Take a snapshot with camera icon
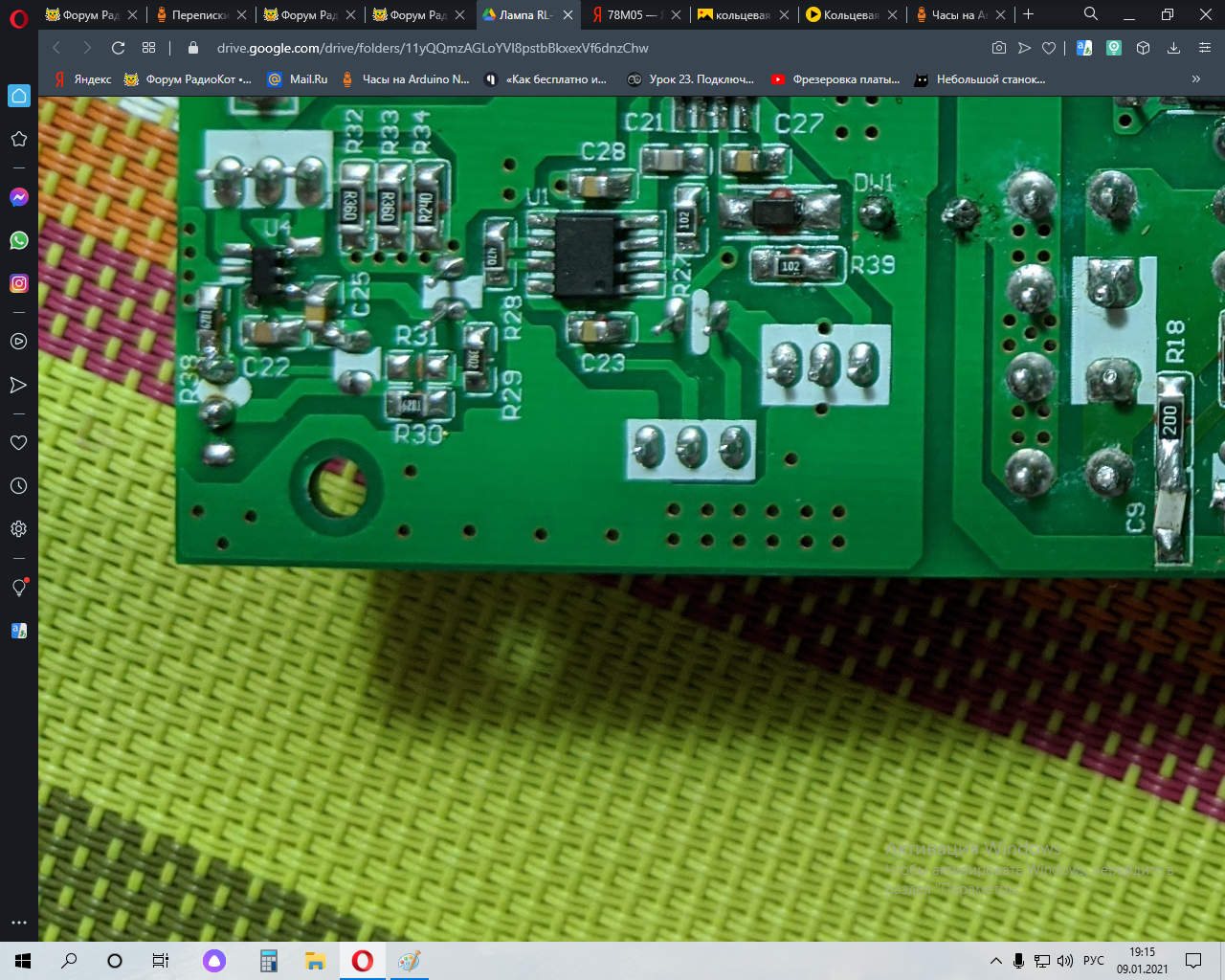Viewport: 1225px width, 980px height. [999, 48]
